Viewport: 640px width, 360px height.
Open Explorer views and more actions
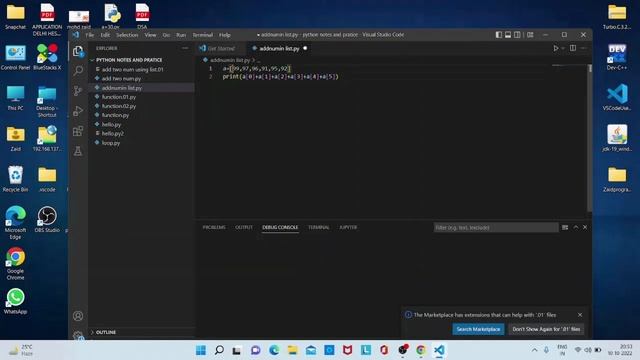click(185, 48)
